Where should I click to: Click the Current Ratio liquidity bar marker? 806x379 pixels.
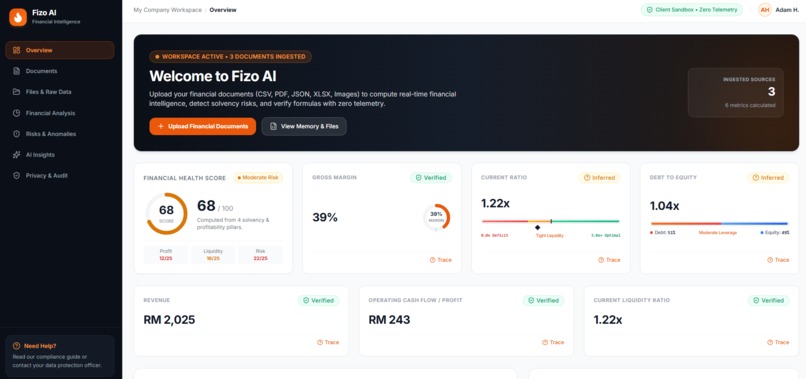[538, 227]
